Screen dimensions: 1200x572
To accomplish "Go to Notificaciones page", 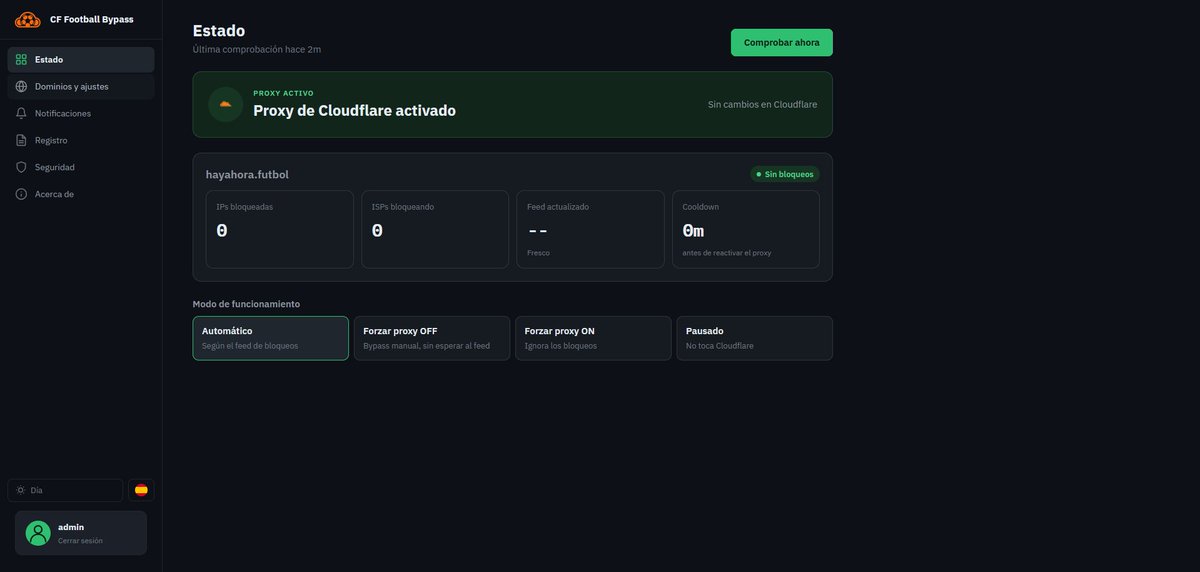I will coord(81,113).
